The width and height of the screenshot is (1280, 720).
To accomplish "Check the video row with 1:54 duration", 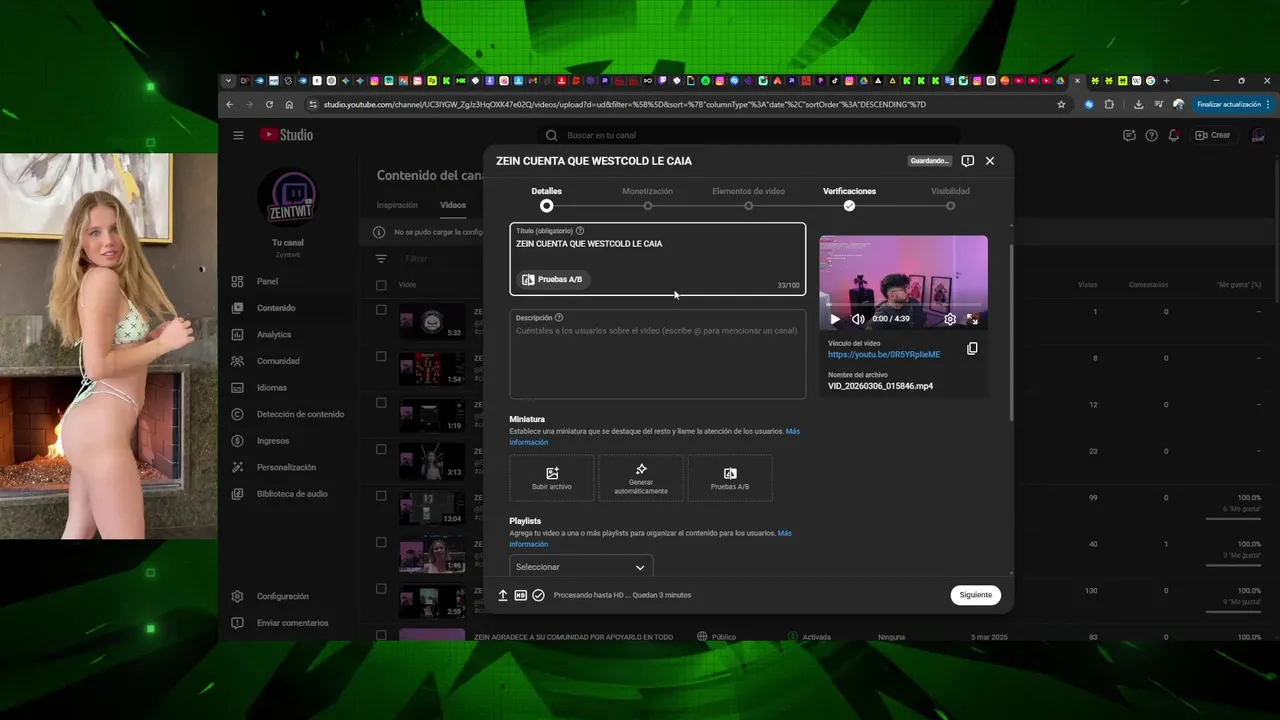I will click(x=381, y=356).
